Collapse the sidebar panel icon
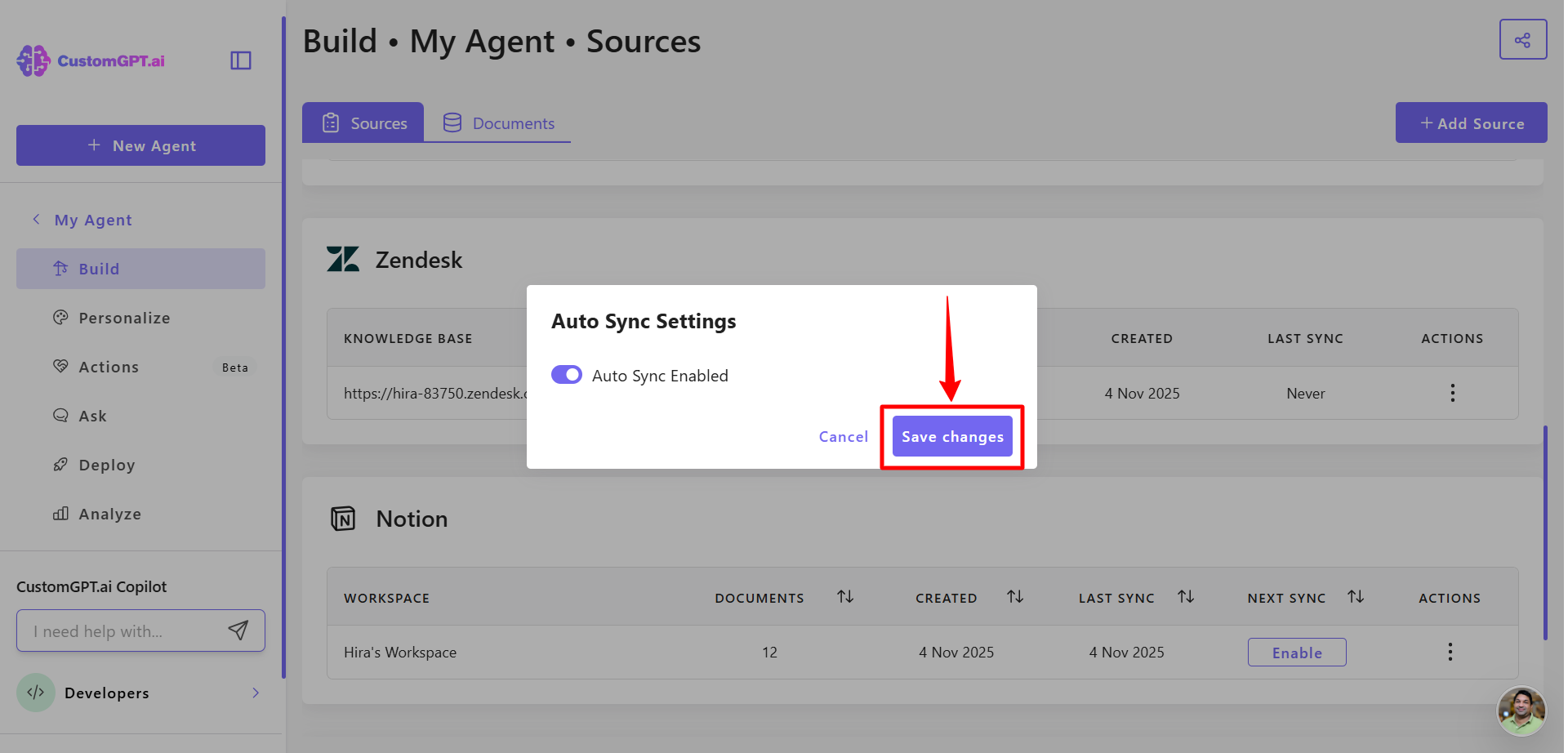 (241, 60)
